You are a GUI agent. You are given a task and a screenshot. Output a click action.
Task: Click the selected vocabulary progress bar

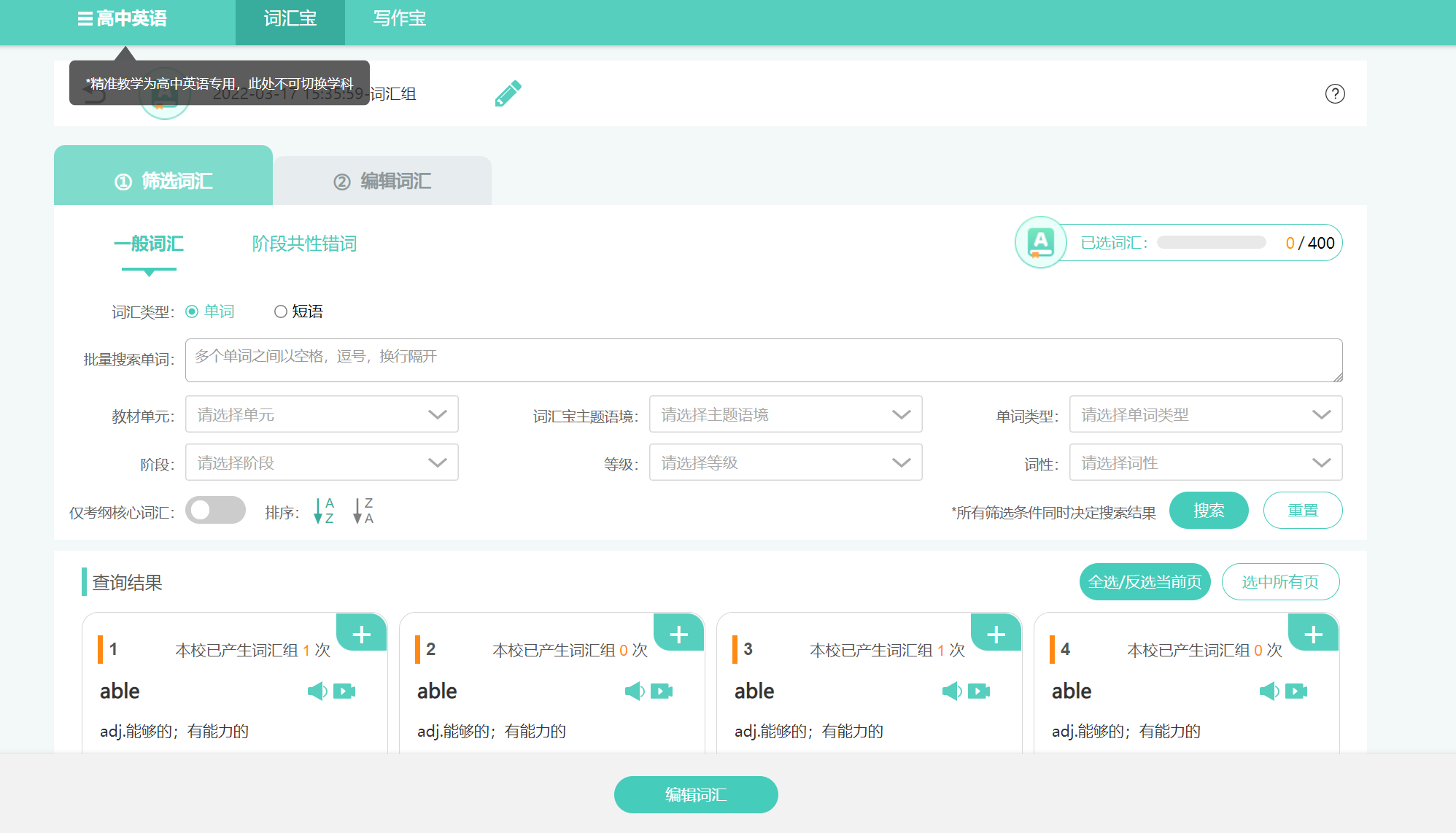(x=1212, y=242)
